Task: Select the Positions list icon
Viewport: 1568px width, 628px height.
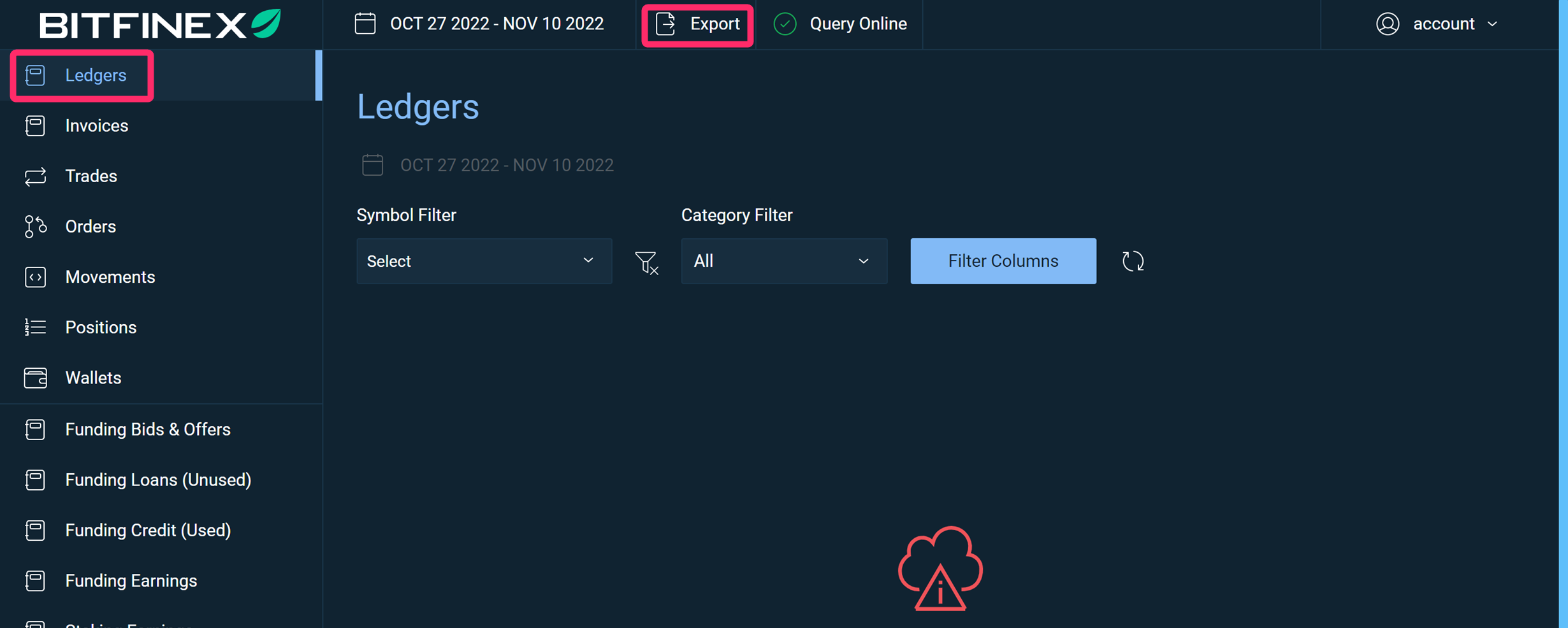Action: pos(35,327)
